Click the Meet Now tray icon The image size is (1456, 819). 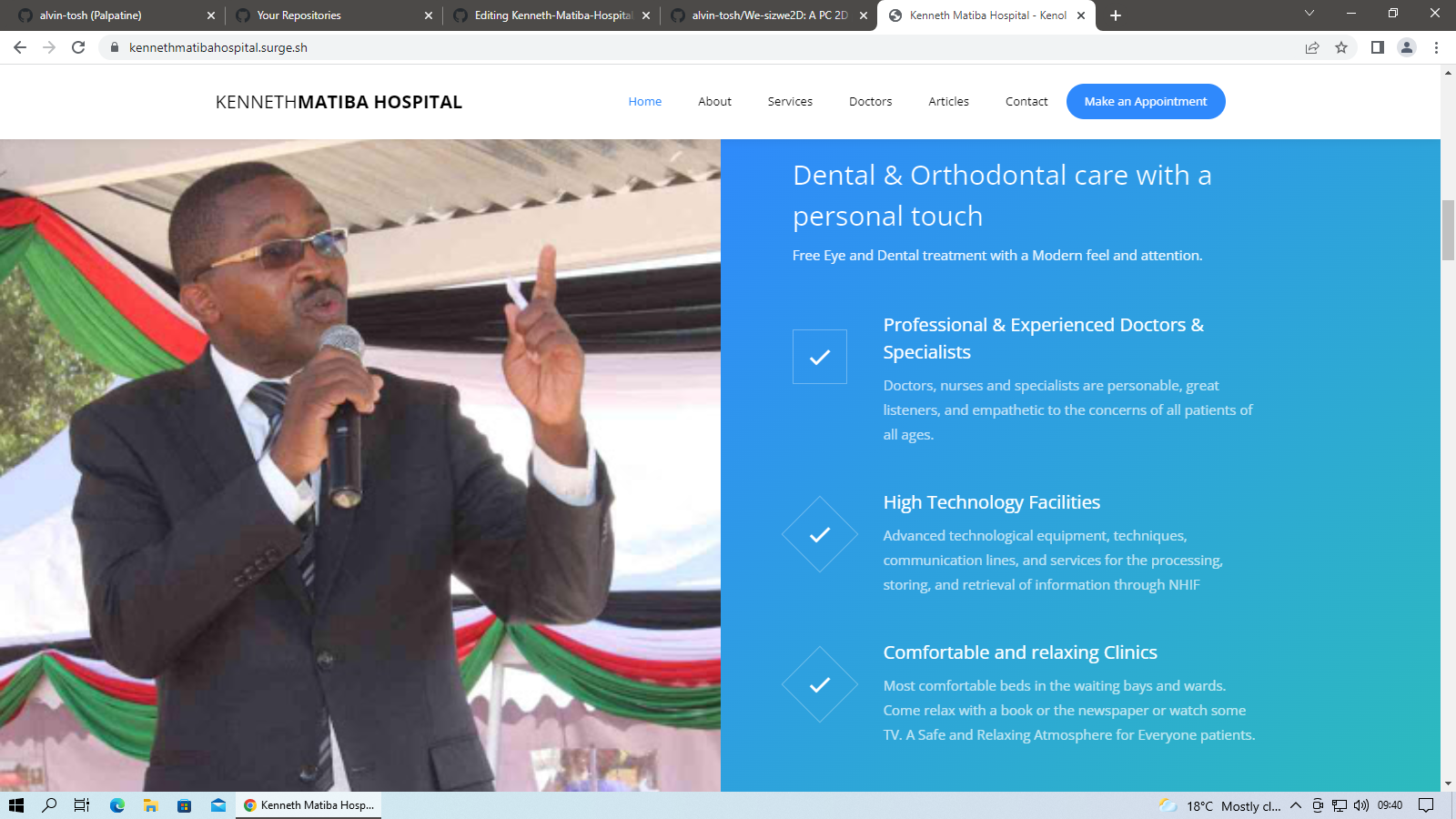[x=1318, y=805]
